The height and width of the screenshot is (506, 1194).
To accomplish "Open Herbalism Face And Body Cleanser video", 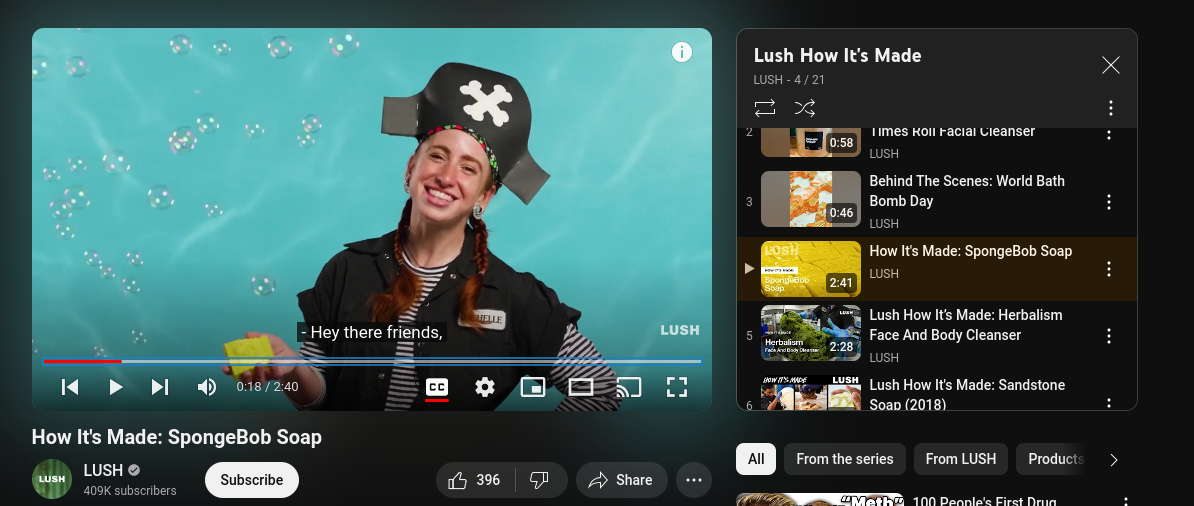I will point(966,325).
